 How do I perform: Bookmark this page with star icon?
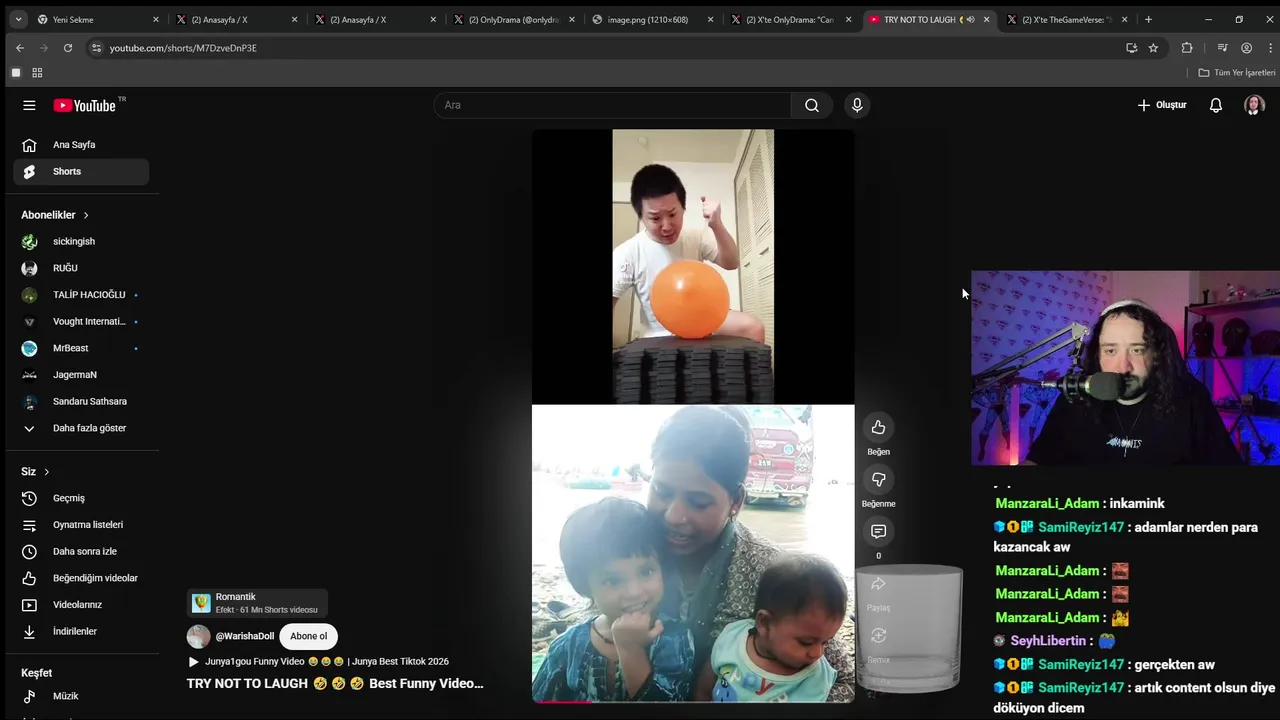pos(1153,48)
